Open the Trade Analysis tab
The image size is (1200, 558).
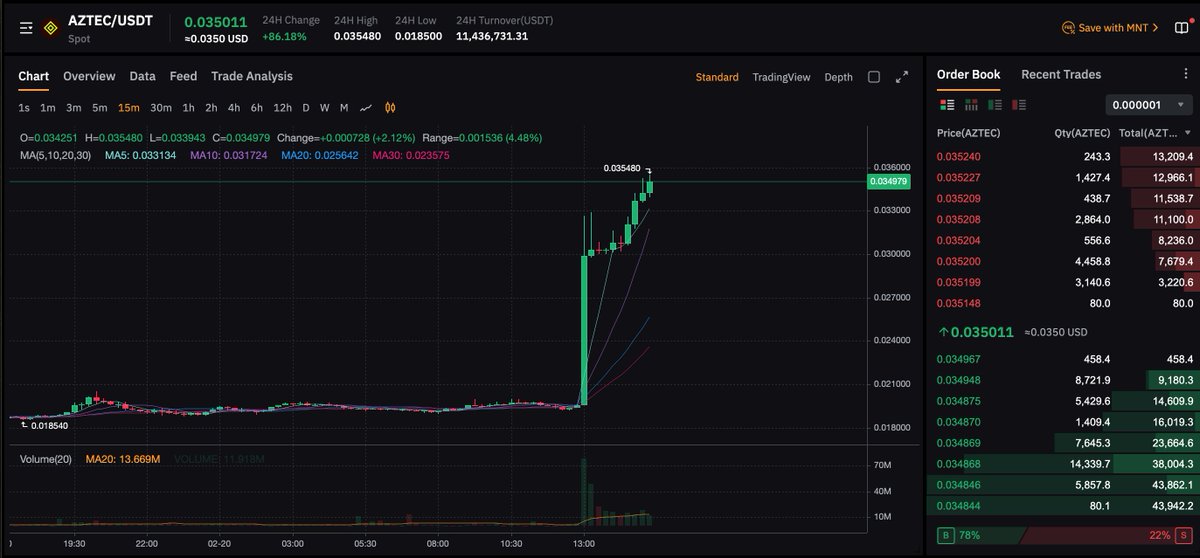click(252, 76)
